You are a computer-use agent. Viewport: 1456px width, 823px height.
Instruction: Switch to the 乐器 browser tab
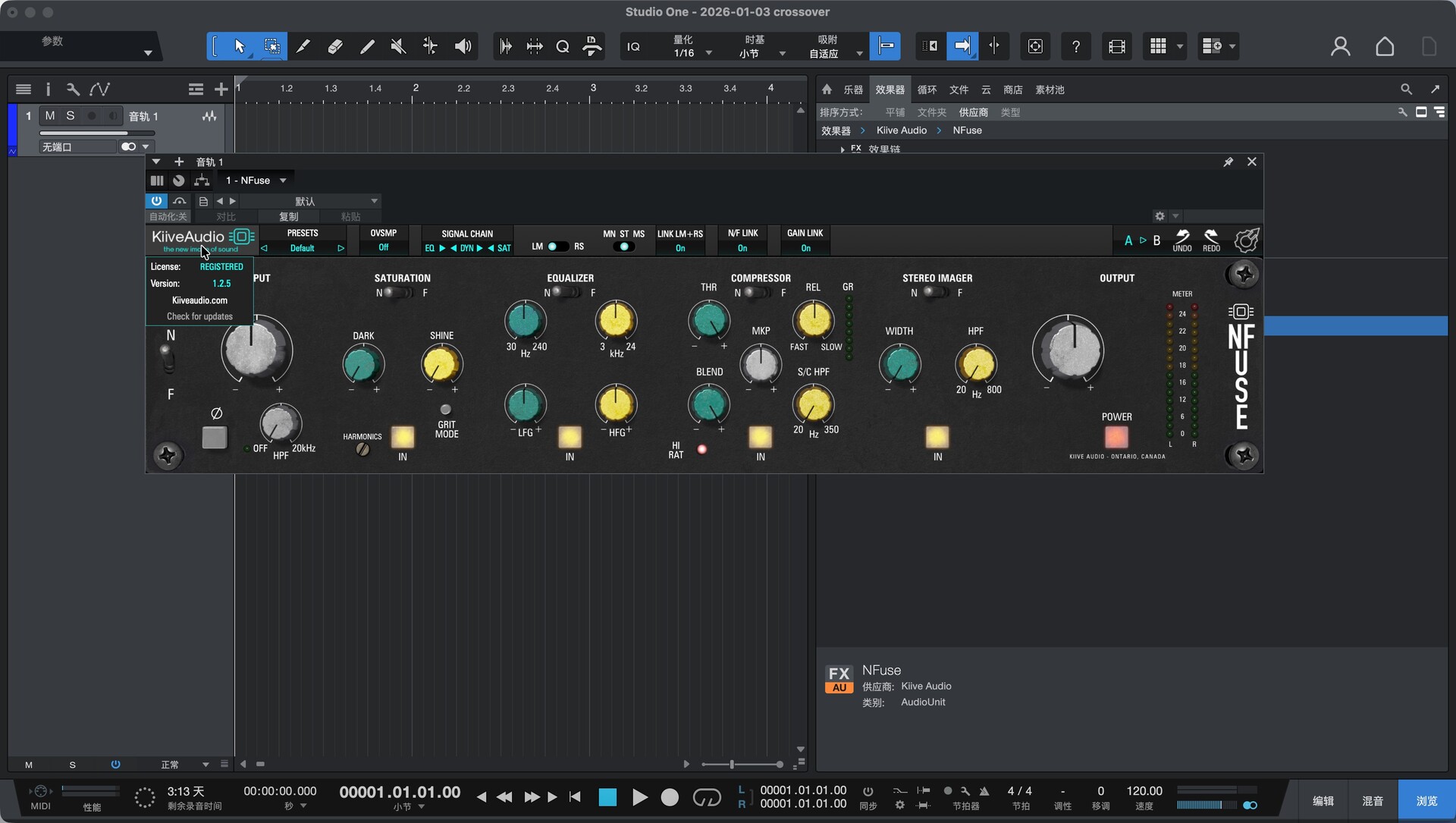point(853,90)
